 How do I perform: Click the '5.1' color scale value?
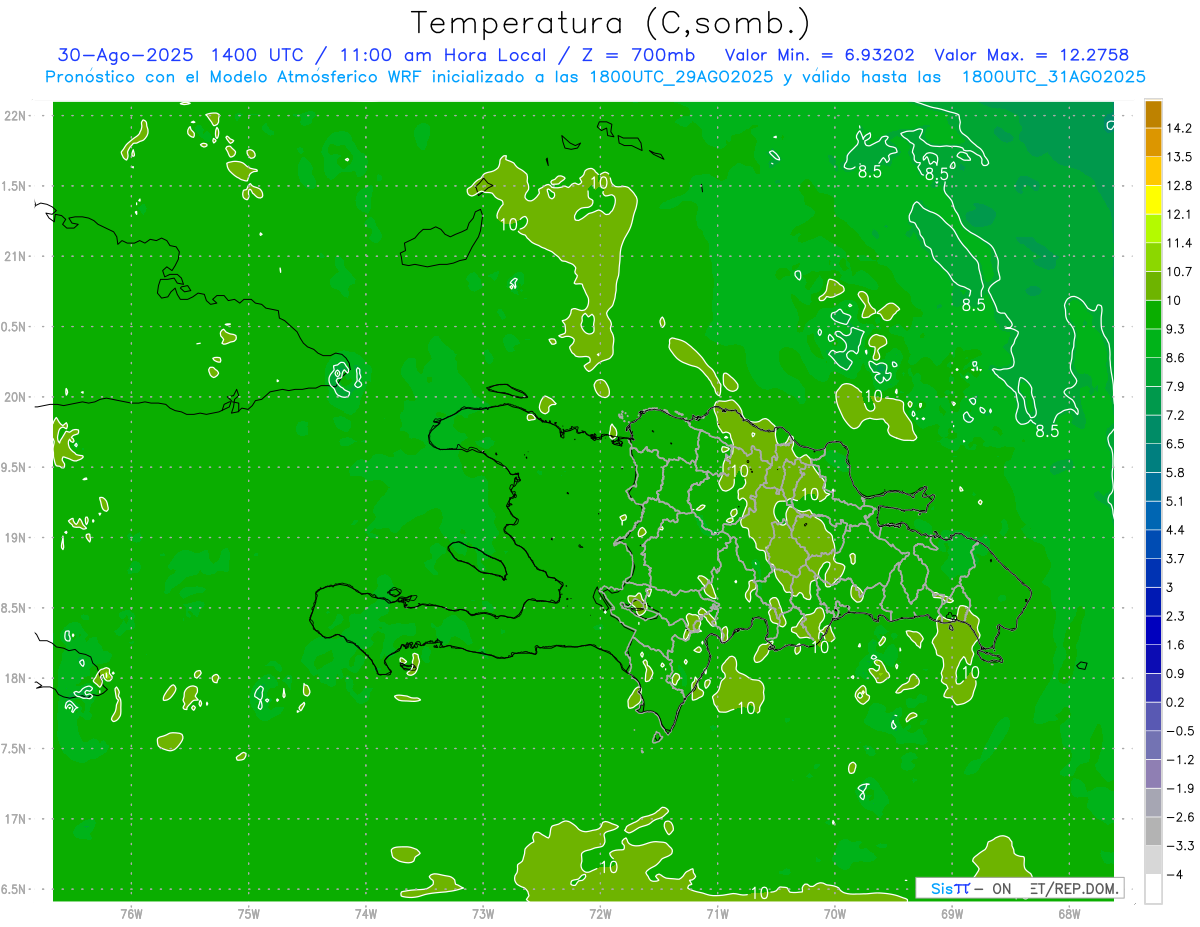tap(1175, 501)
